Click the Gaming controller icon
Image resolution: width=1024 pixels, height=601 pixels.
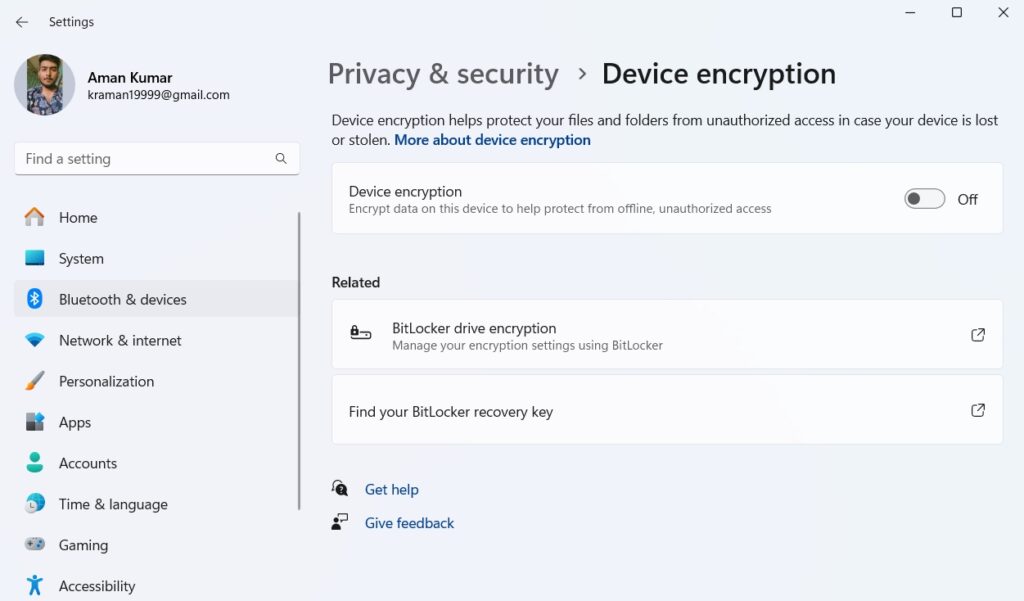coord(35,544)
